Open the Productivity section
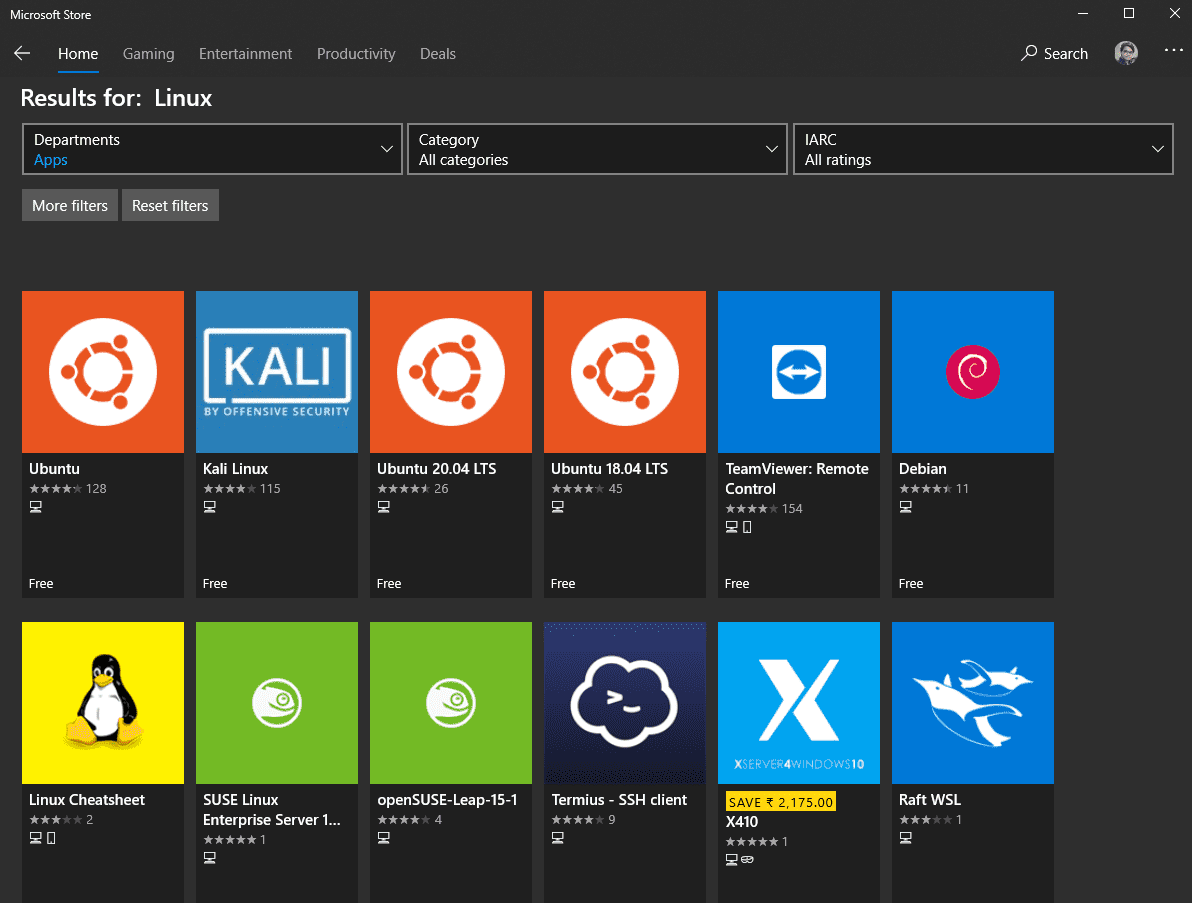The height and width of the screenshot is (903, 1192). (356, 54)
